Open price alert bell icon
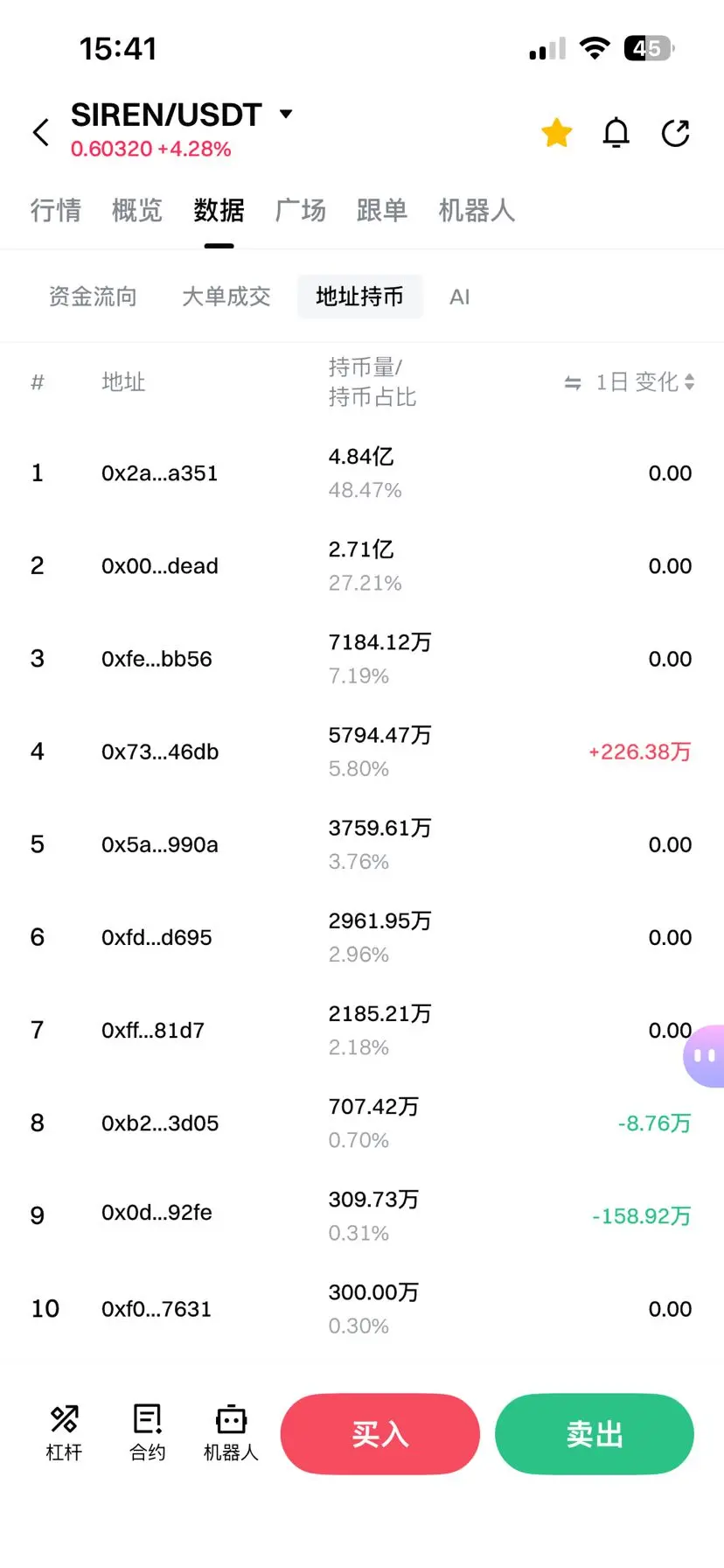 [x=616, y=133]
